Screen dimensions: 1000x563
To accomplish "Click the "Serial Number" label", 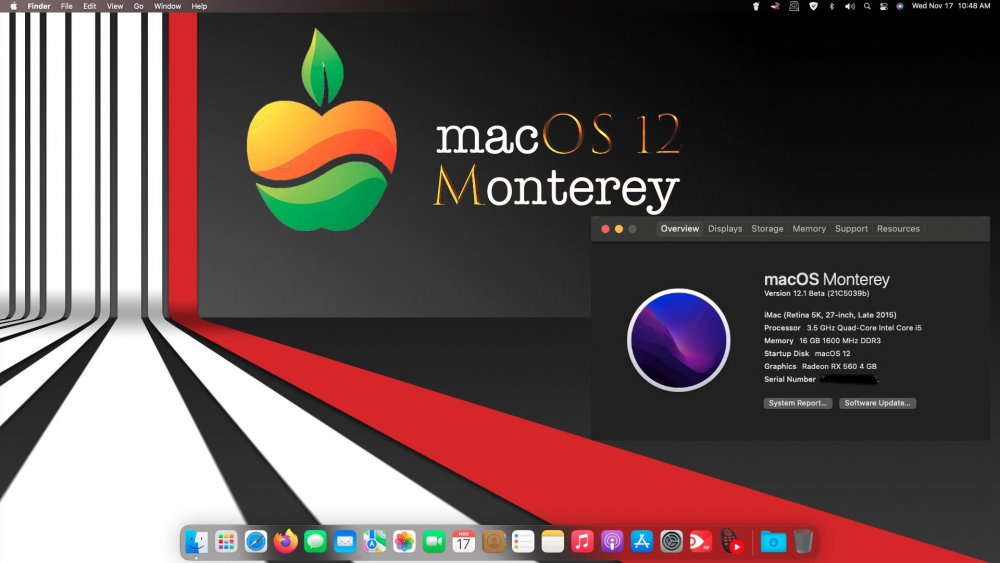I will (790, 379).
